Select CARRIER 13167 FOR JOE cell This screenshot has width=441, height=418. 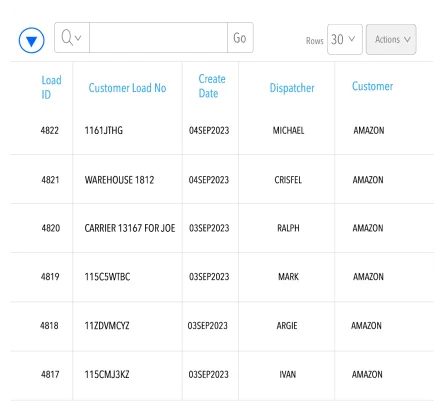pyautogui.click(x=130, y=228)
